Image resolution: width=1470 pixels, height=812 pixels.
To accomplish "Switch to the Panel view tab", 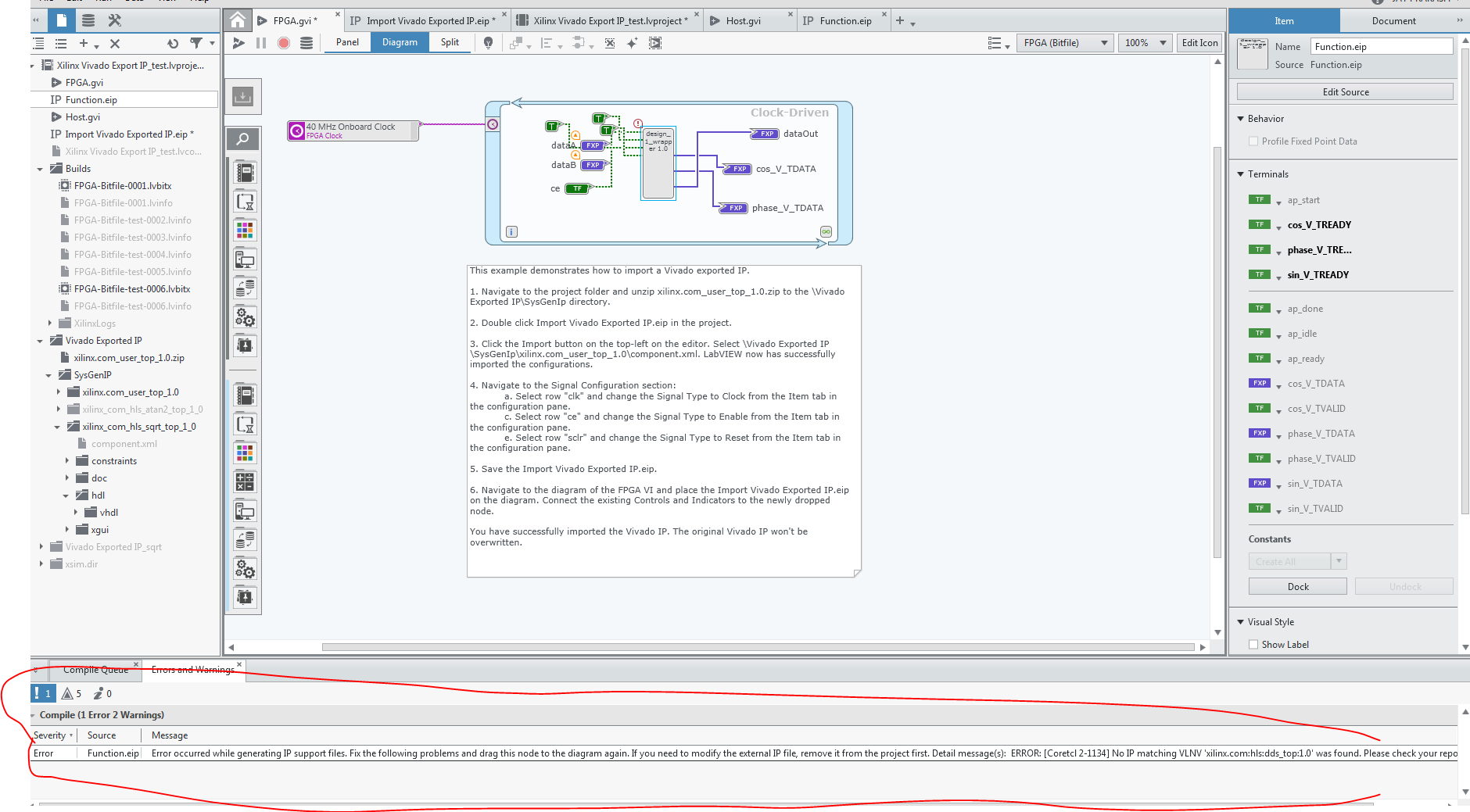I will click(x=347, y=42).
